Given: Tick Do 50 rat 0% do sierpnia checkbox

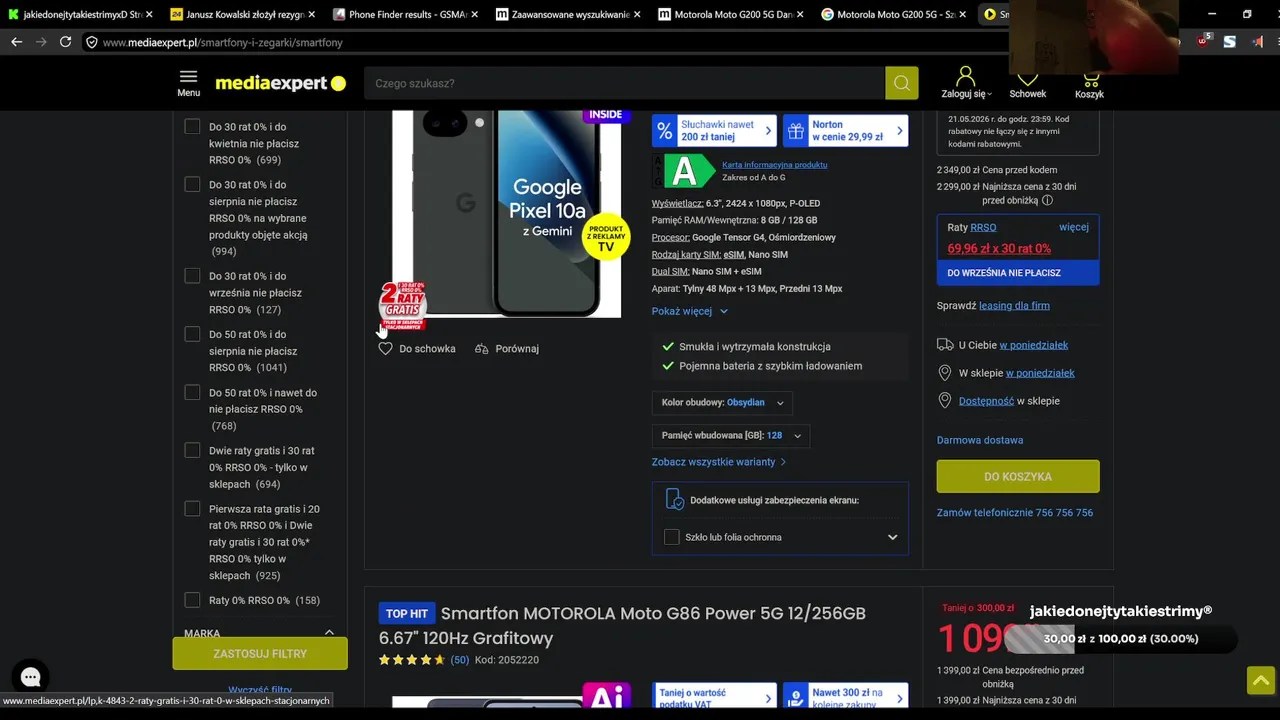Looking at the screenshot, I should [192, 334].
